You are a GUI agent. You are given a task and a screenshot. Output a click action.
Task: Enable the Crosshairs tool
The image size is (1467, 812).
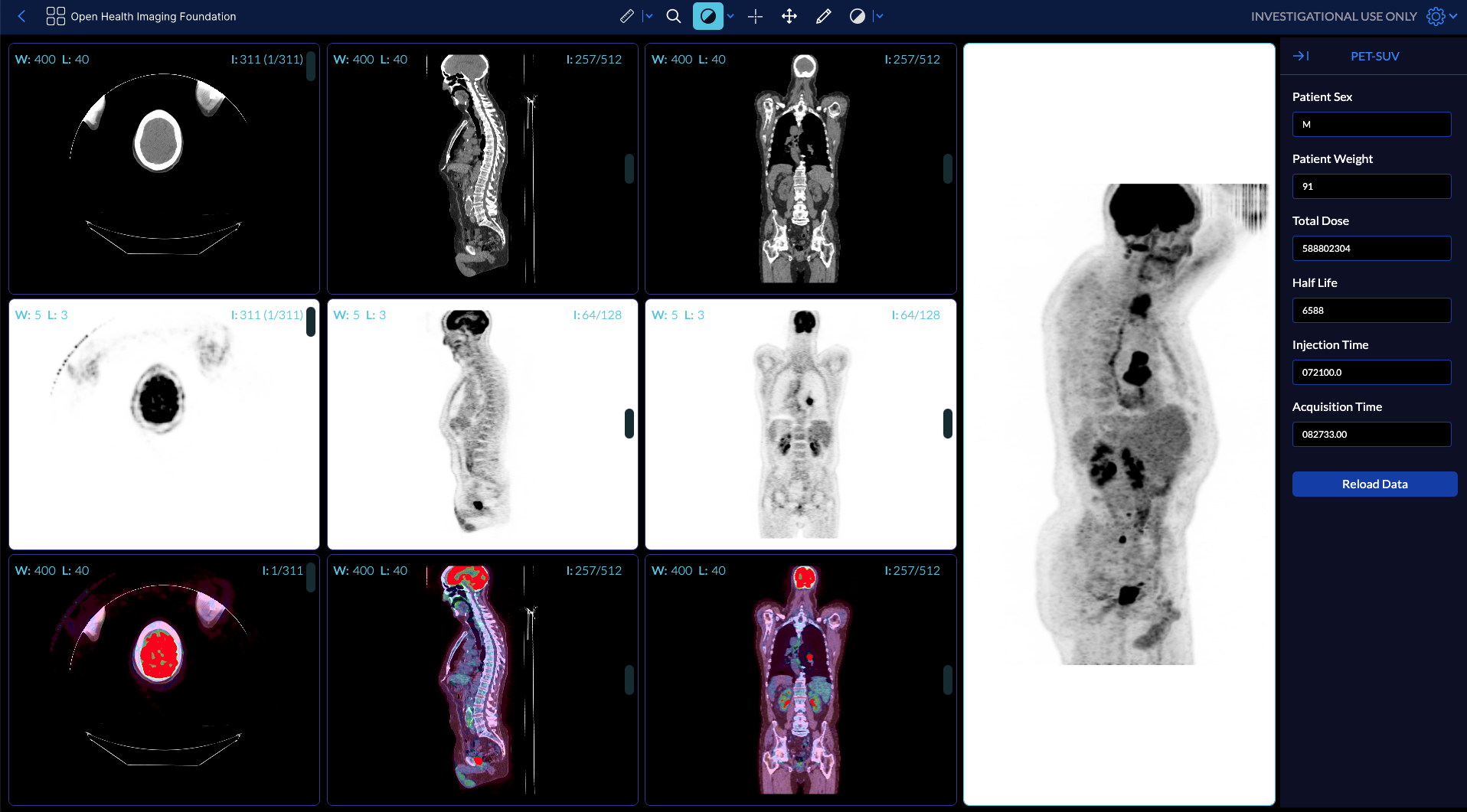tap(755, 16)
